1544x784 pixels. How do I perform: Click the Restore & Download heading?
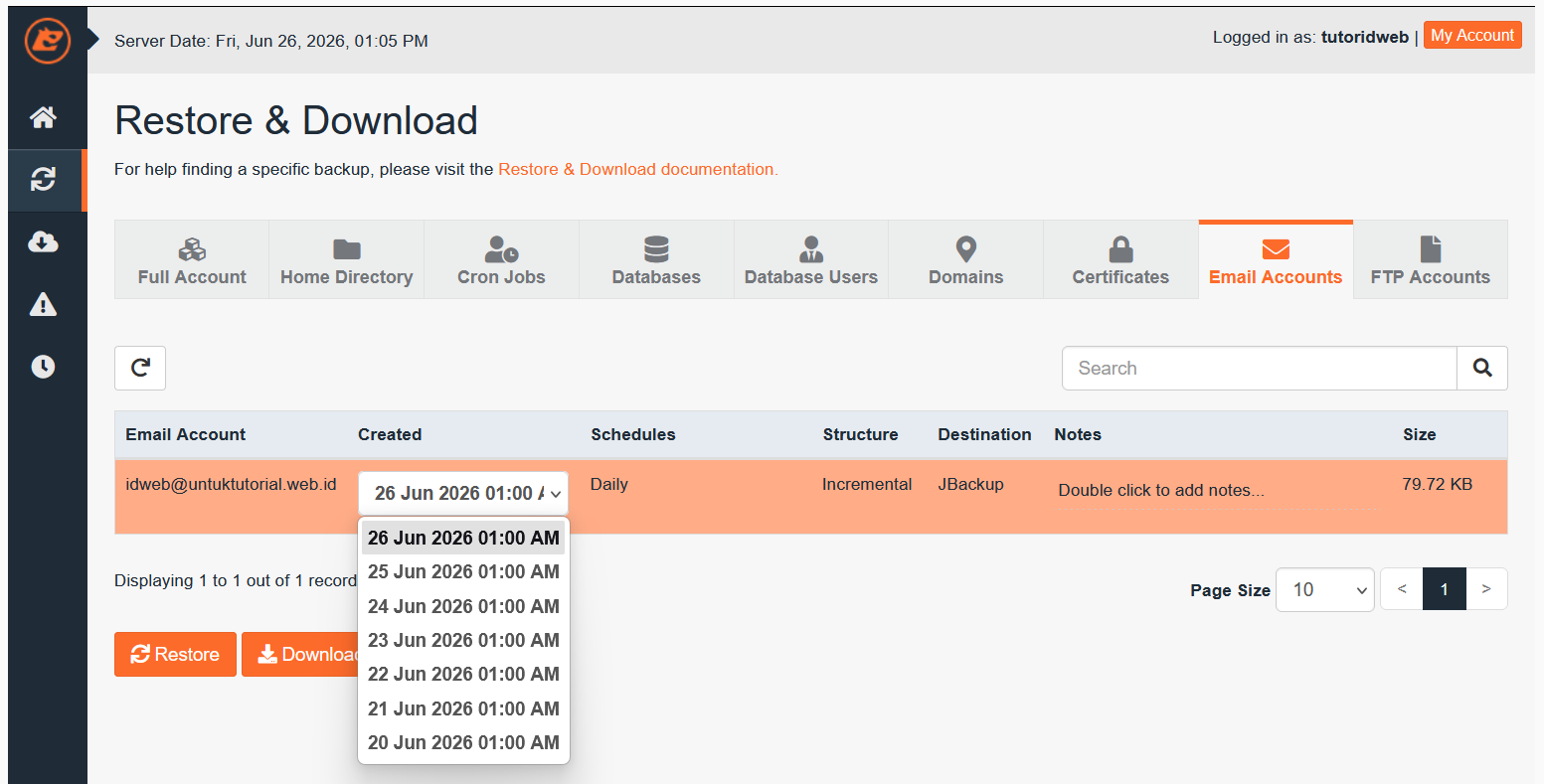coord(296,120)
